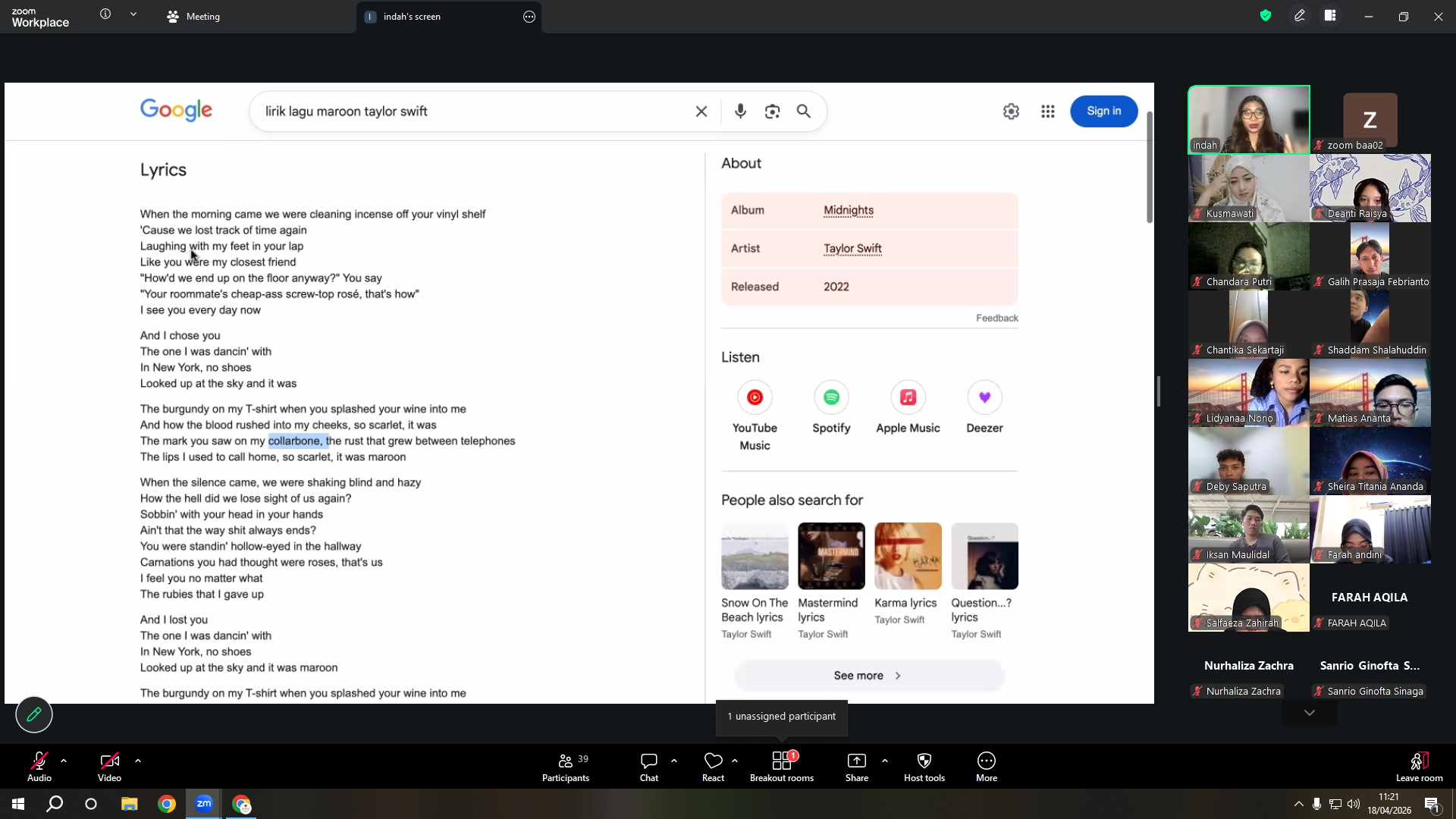Screen dimensions: 1456x819
Task: Unmute audio in Zoom toolbar
Action: 39,767
